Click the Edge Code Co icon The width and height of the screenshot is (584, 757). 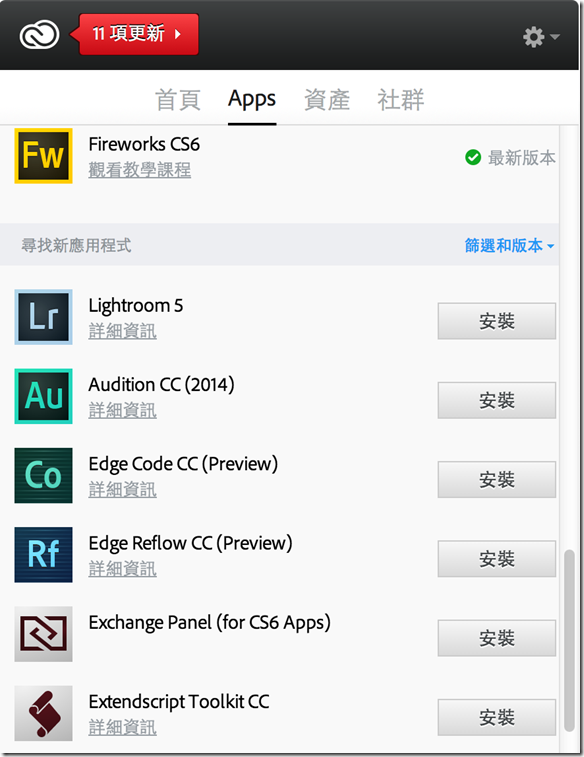[x=43, y=476]
